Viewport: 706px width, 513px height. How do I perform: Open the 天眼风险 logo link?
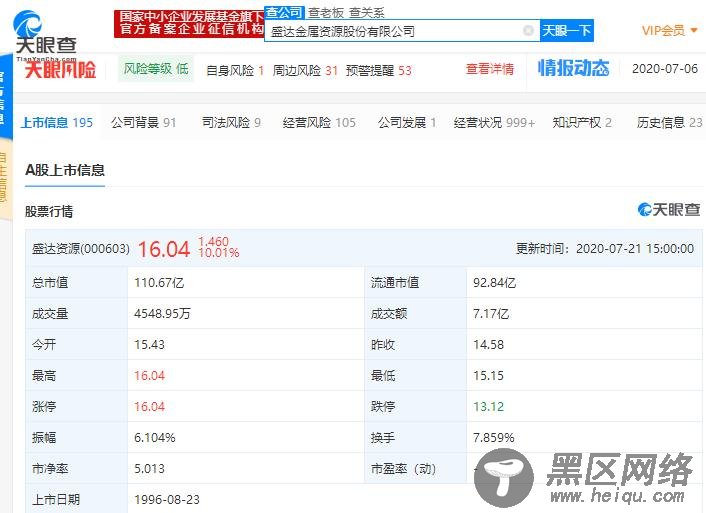(60, 70)
